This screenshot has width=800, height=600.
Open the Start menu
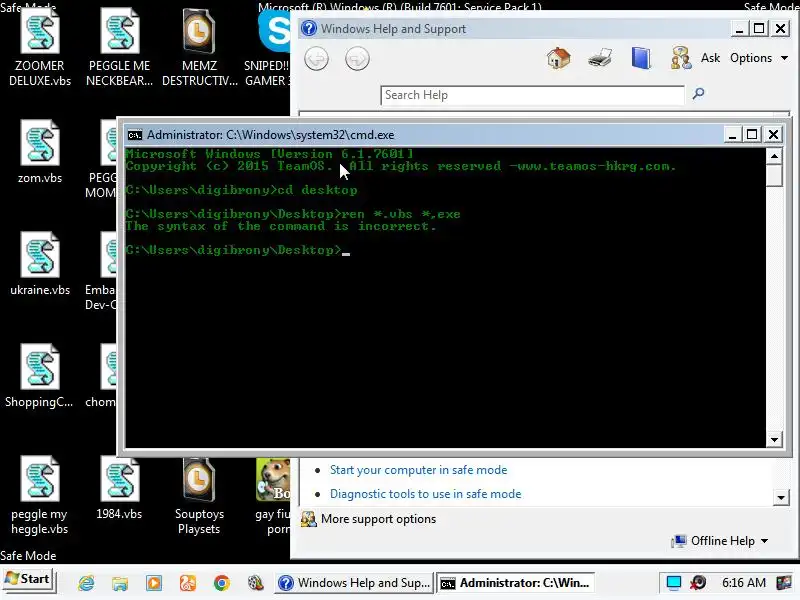(28, 580)
